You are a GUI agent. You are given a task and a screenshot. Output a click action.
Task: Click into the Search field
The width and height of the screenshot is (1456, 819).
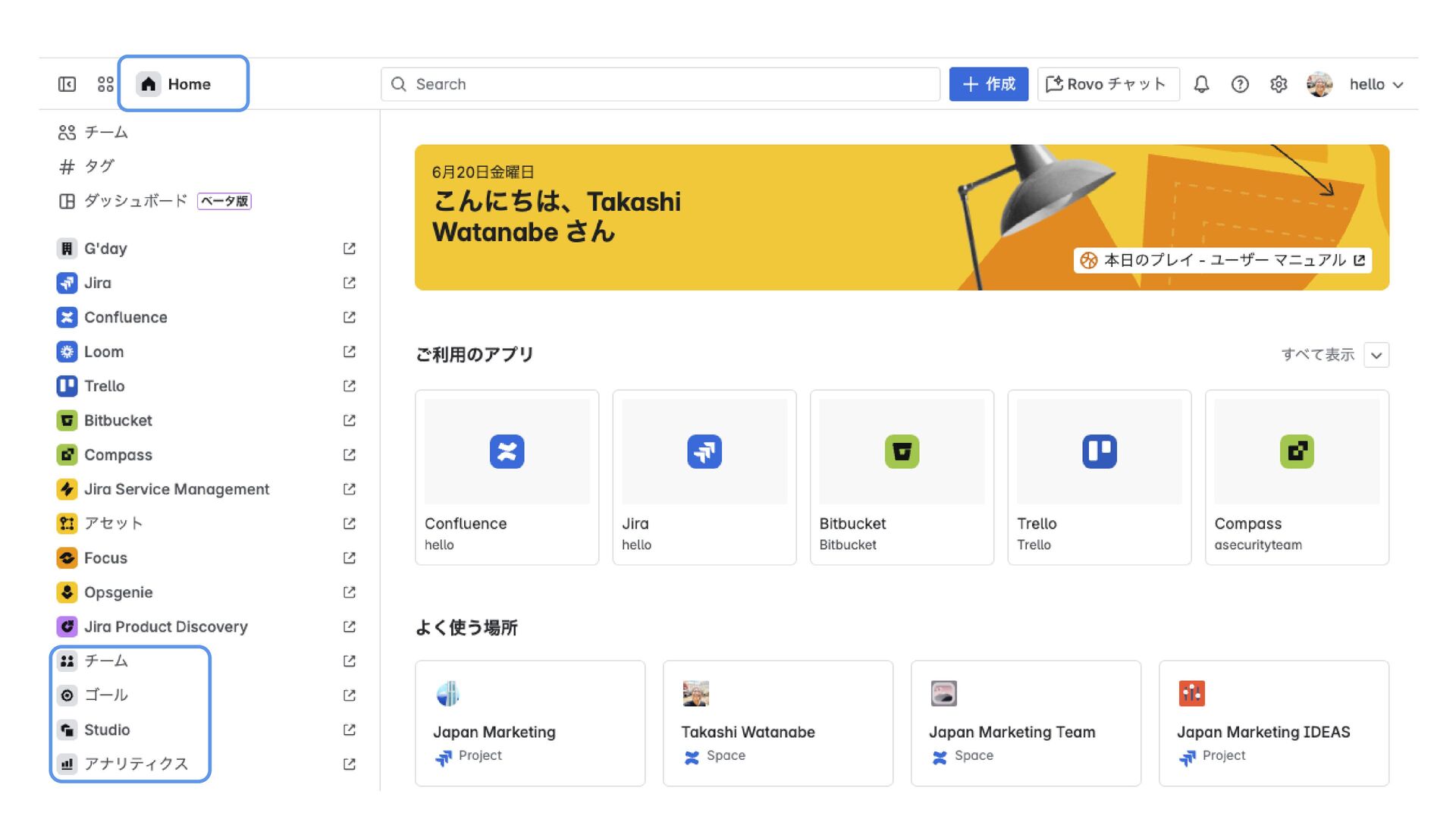[660, 84]
